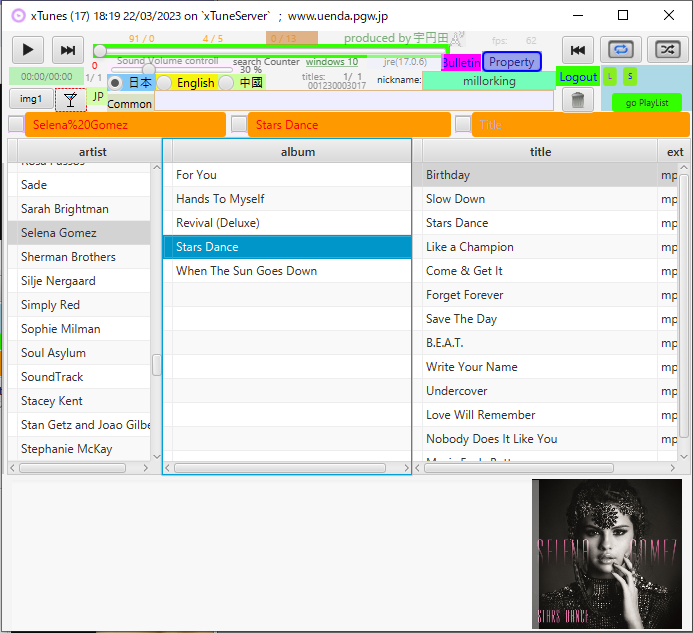Viewport: 693px width, 633px height.
Task: Toggle repeat playback mode
Action: (621, 50)
